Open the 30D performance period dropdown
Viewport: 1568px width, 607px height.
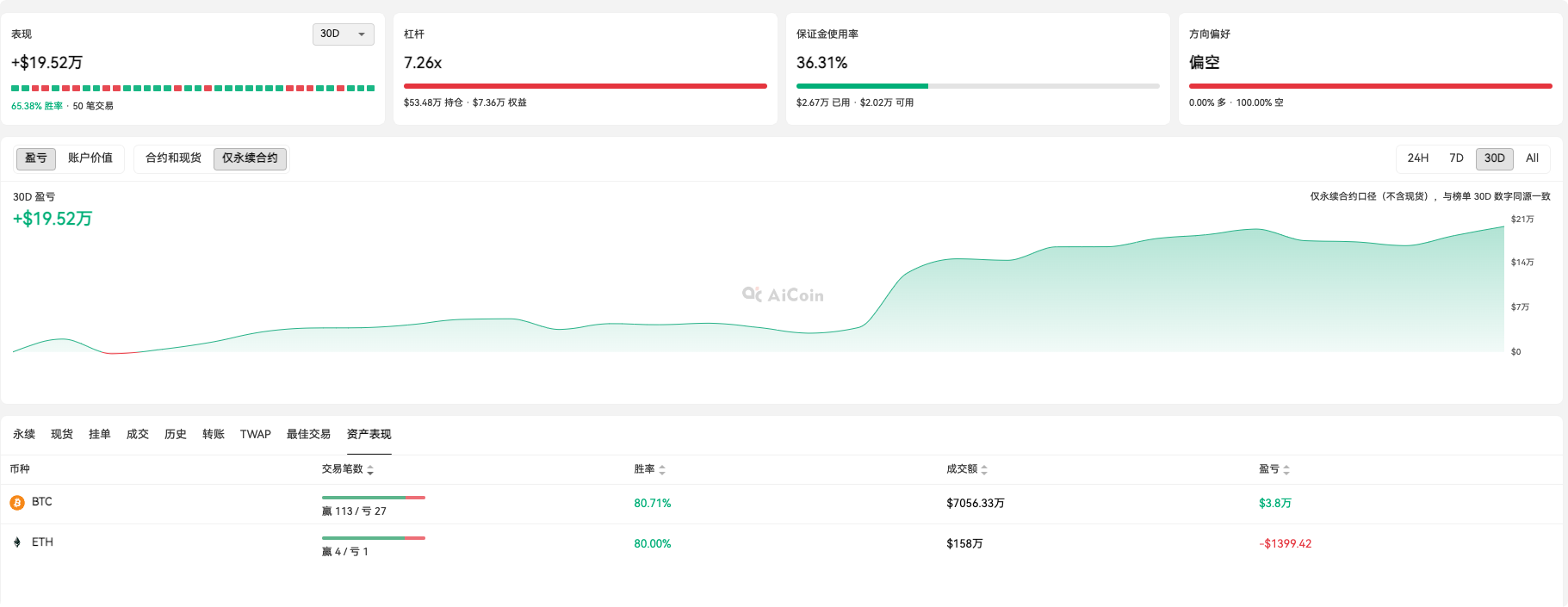[x=343, y=34]
